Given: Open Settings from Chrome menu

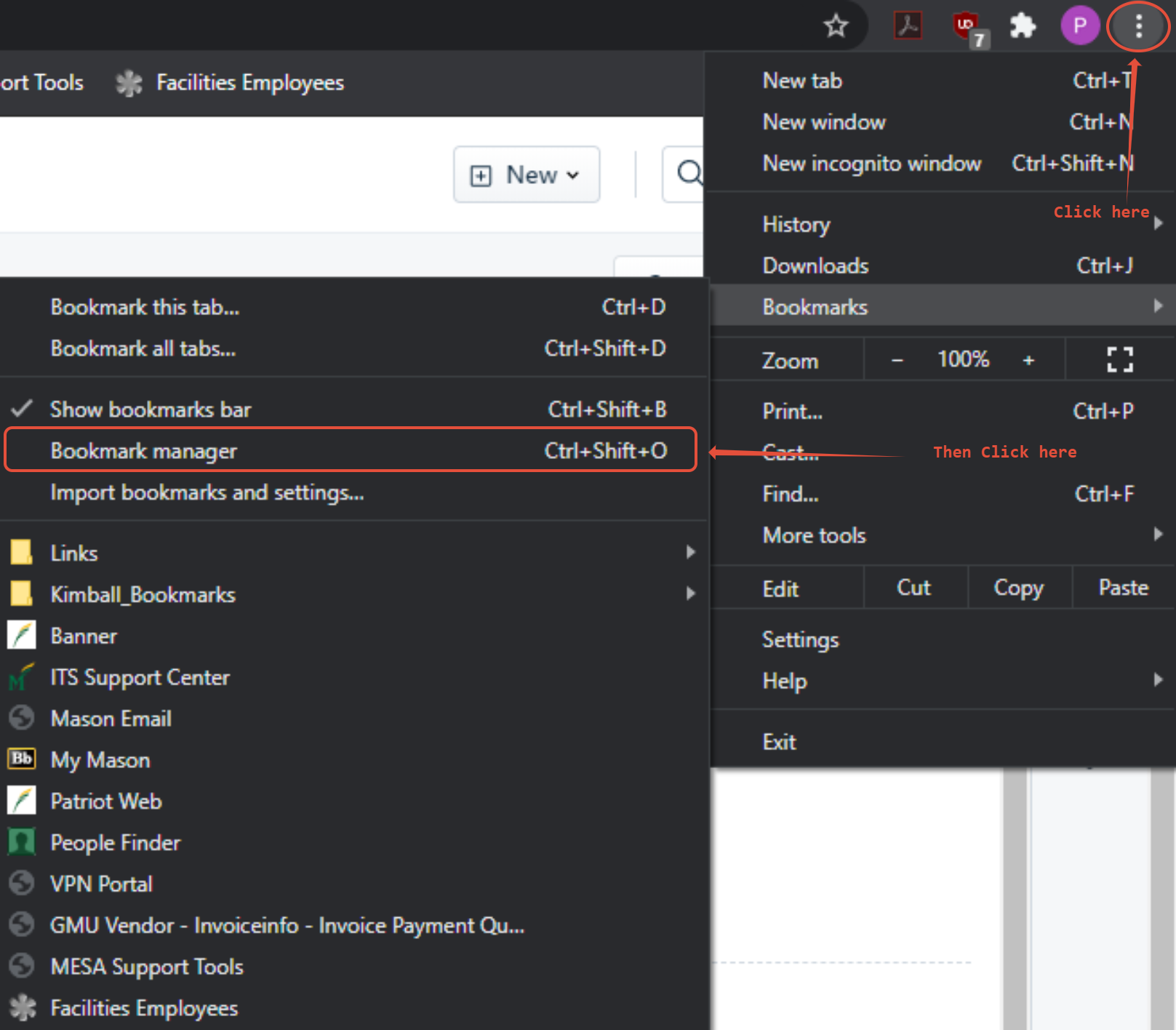Looking at the screenshot, I should coord(943,639).
